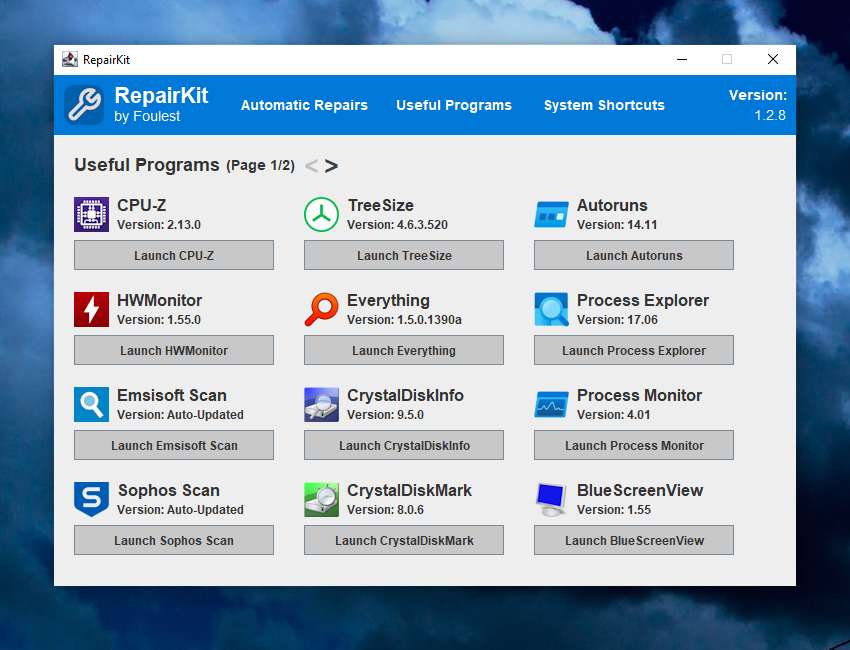Launch Sophos Scan
This screenshot has height=650, width=850.
click(x=174, y=540)
